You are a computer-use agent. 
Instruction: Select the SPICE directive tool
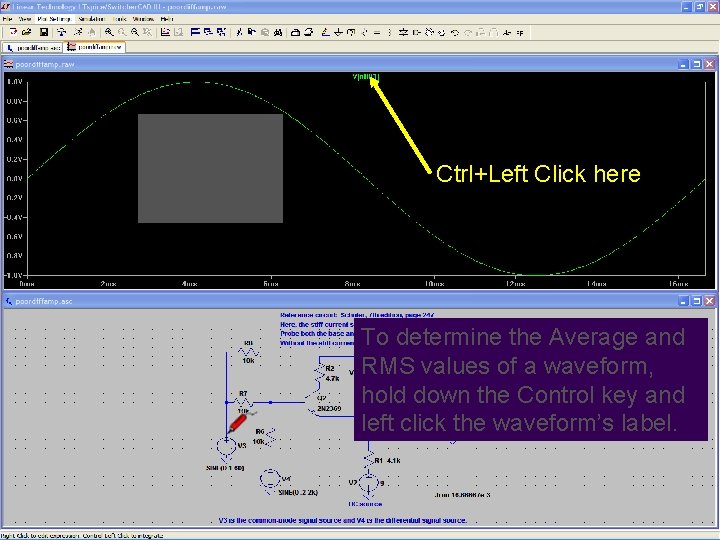(x=520, y=32)
